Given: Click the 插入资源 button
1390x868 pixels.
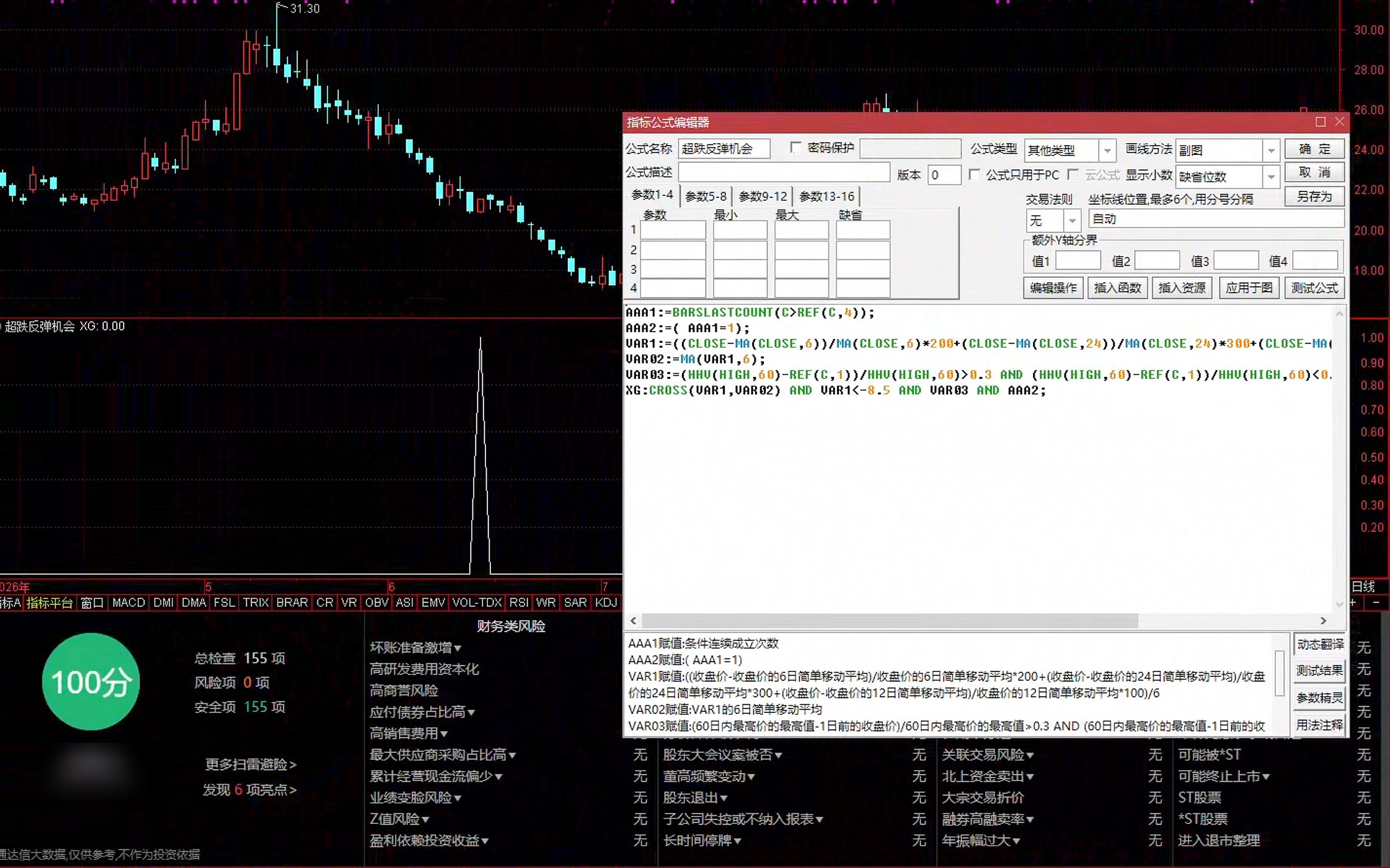Looking at the screenshot, I should tap(1182, 288).
